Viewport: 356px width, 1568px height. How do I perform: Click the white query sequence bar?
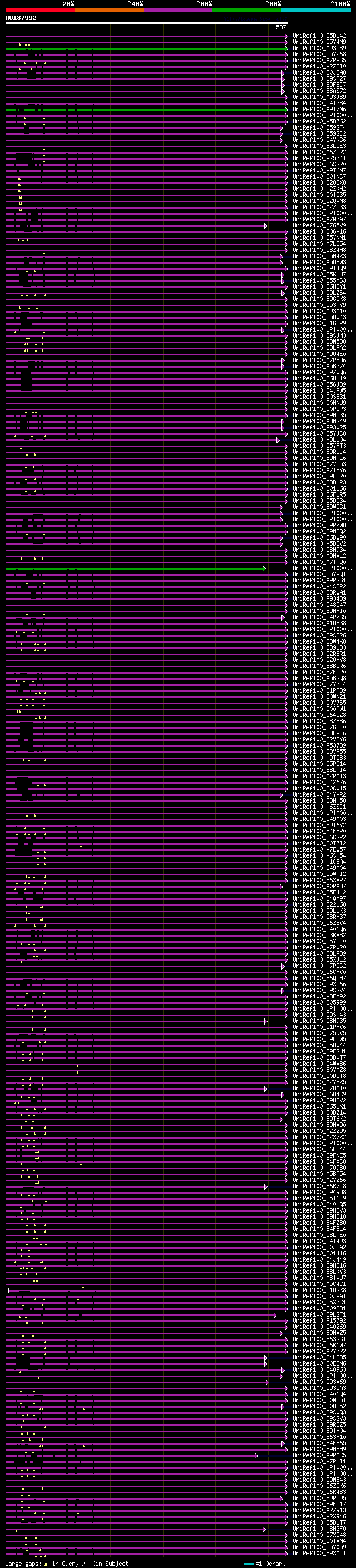[147, 23]
